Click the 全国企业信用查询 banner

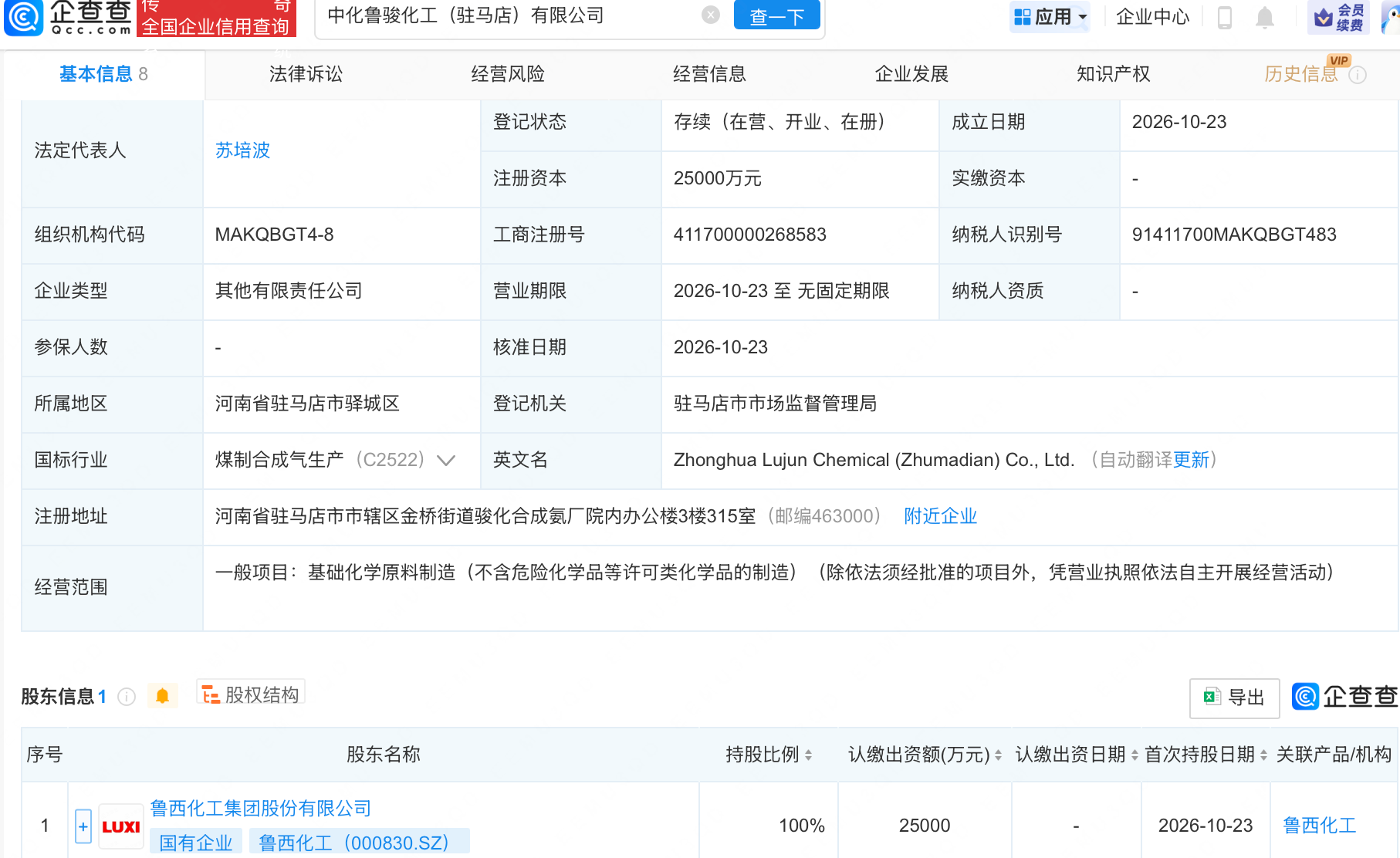pyautogui.click(x=216, y=19)
